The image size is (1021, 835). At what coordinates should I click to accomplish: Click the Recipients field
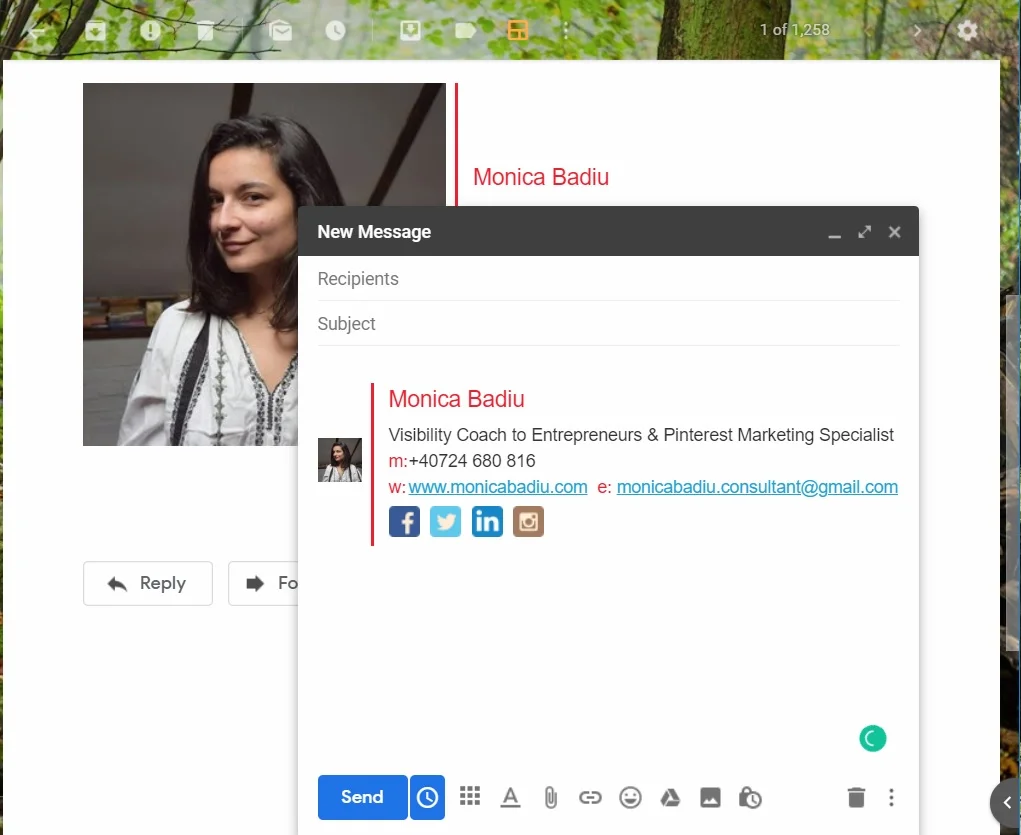click(x=608, y=279)
